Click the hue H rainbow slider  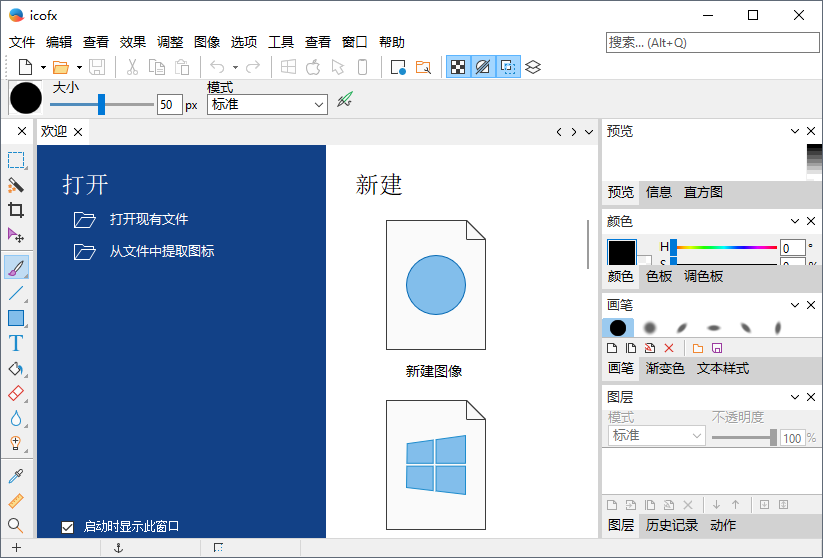tap(726, 247)
